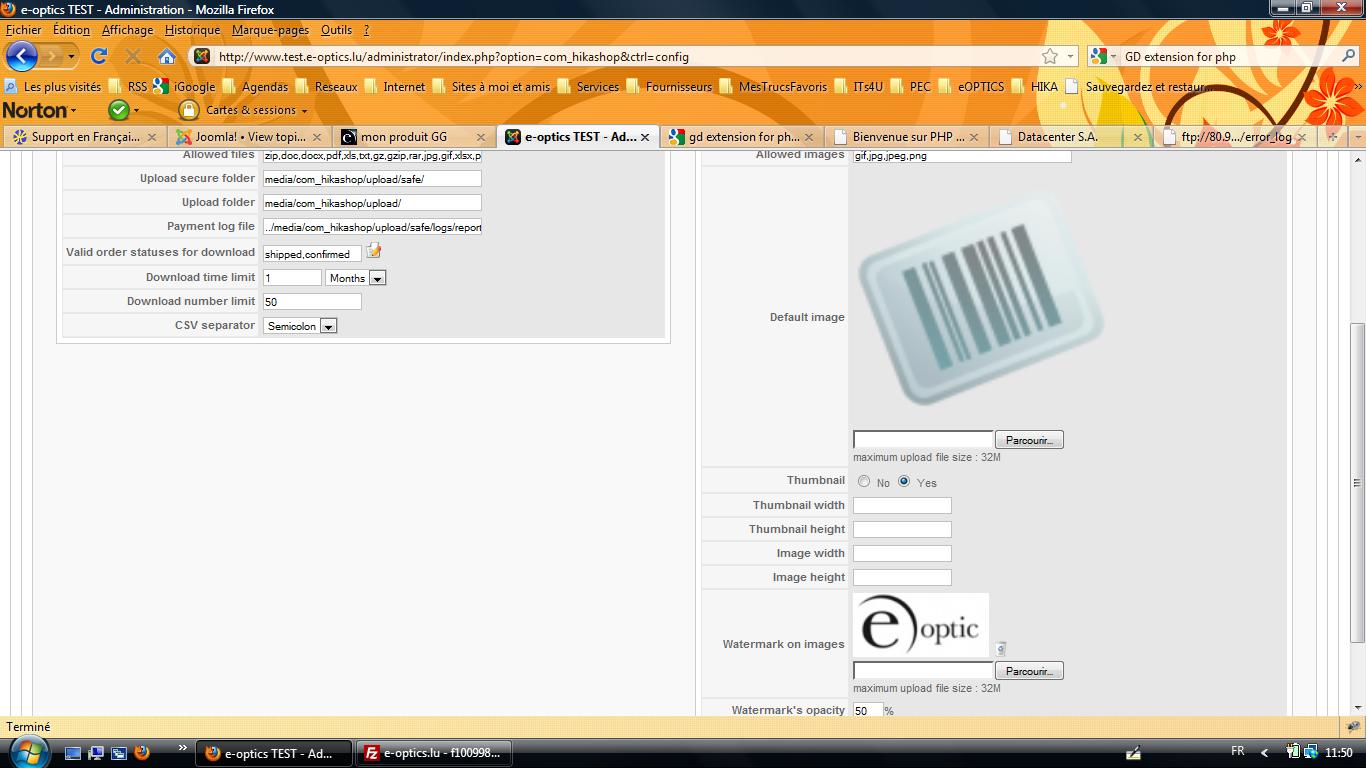The image size is (1366, 768).
Task: Go back with the Firefox back arrow
Action: point(21,56)
